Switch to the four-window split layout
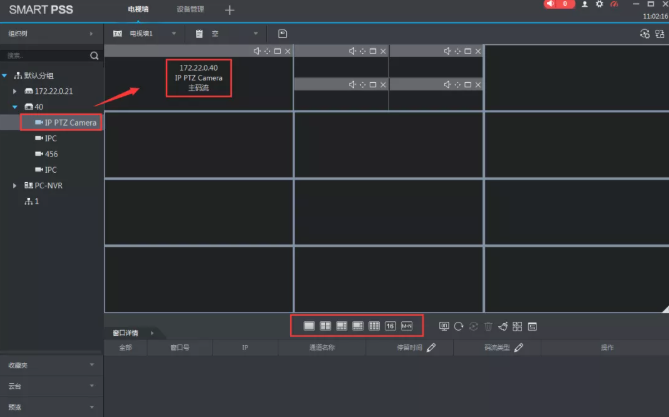 pyautogui.click(x=325, y=326)
